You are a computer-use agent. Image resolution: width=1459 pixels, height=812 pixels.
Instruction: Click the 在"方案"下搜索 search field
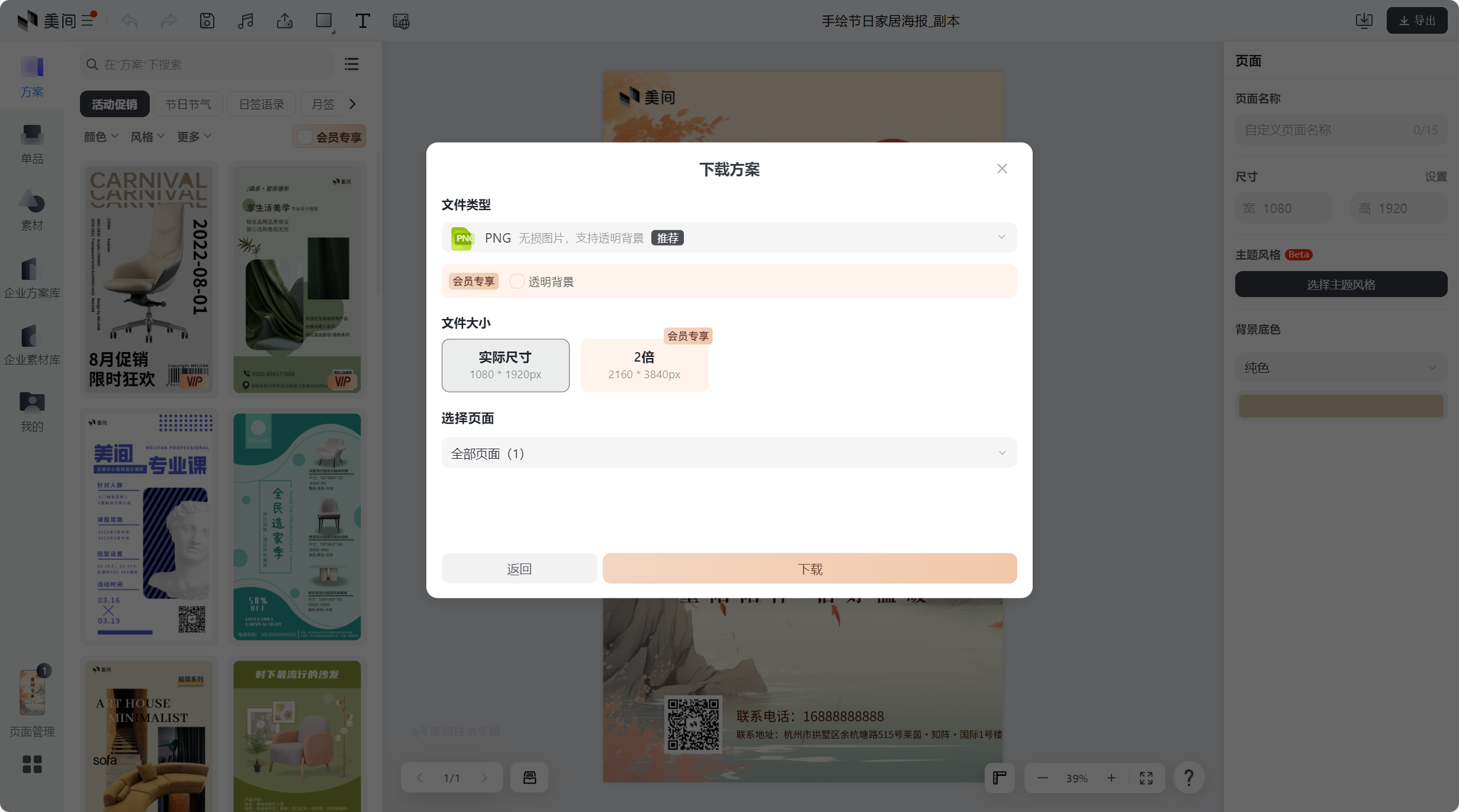click(207, 64)
